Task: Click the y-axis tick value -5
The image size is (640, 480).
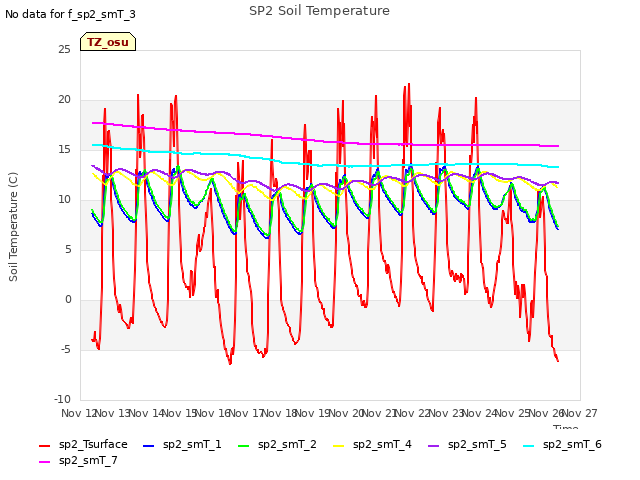Action: tap(66, 350)
